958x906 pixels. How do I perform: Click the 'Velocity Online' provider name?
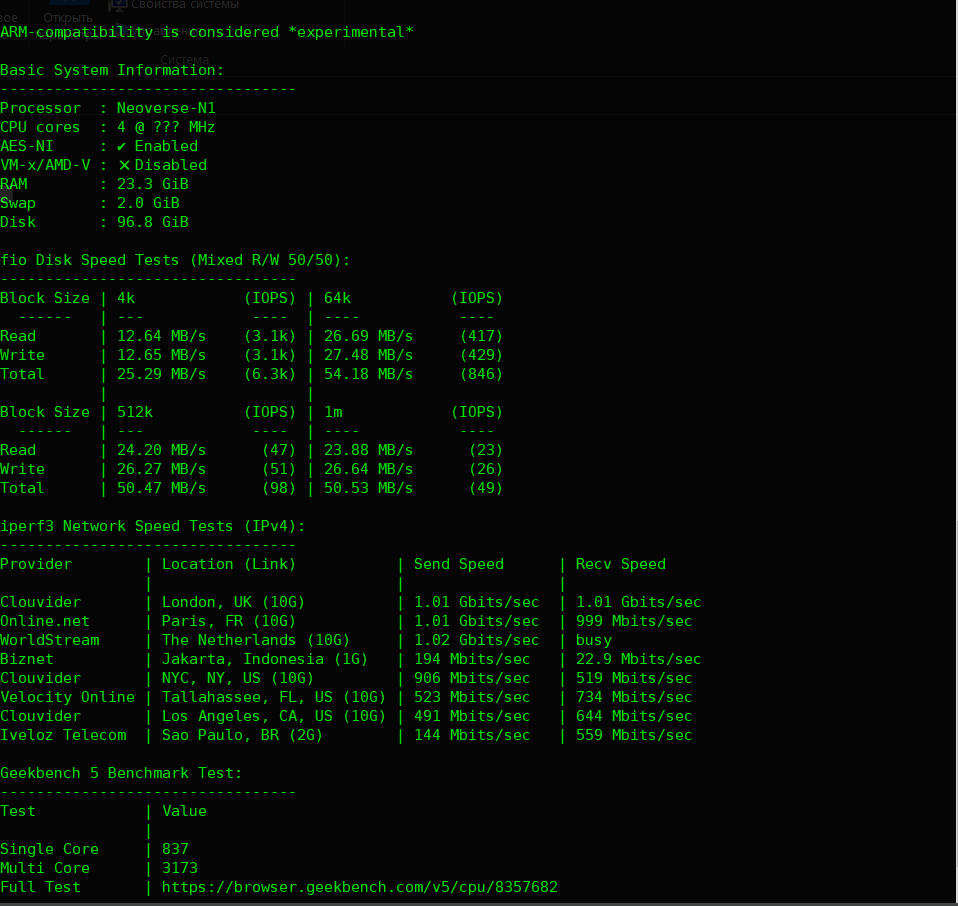67,697
